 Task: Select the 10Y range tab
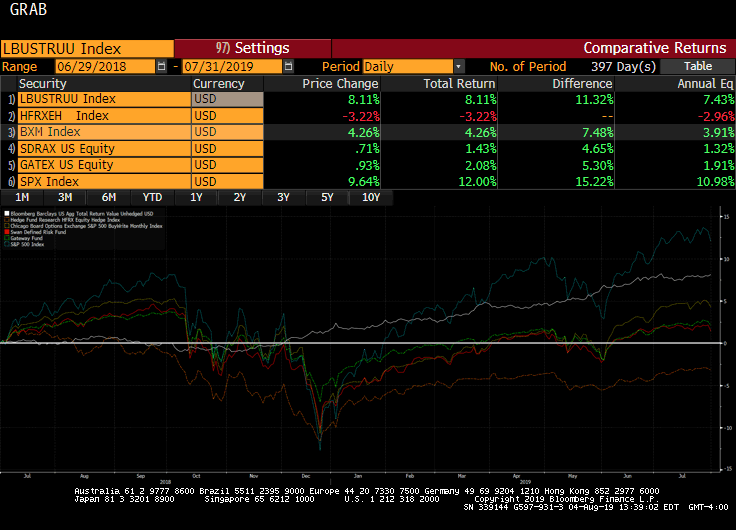pyautogui.click(x=371, y=197)
